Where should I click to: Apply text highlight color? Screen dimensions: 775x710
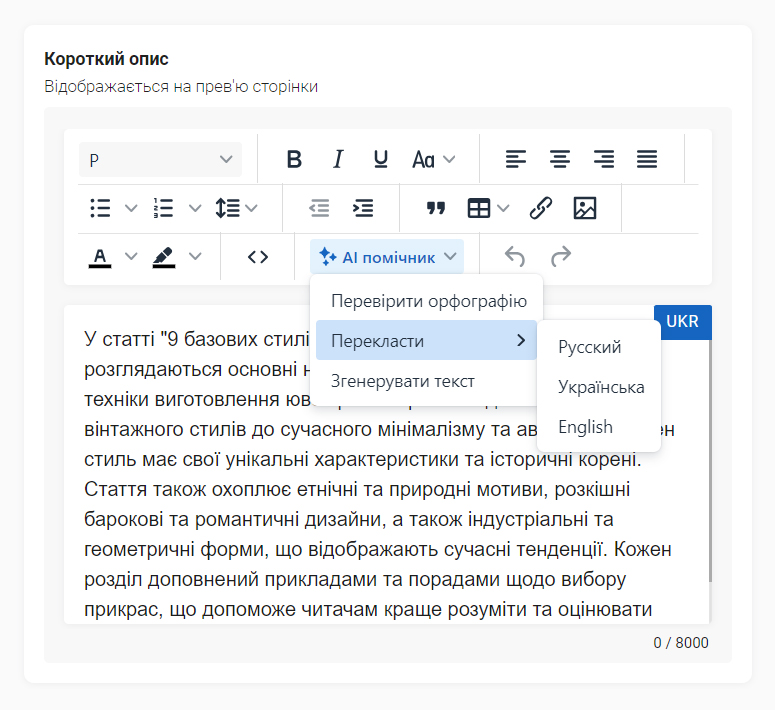tap(164, 257)
